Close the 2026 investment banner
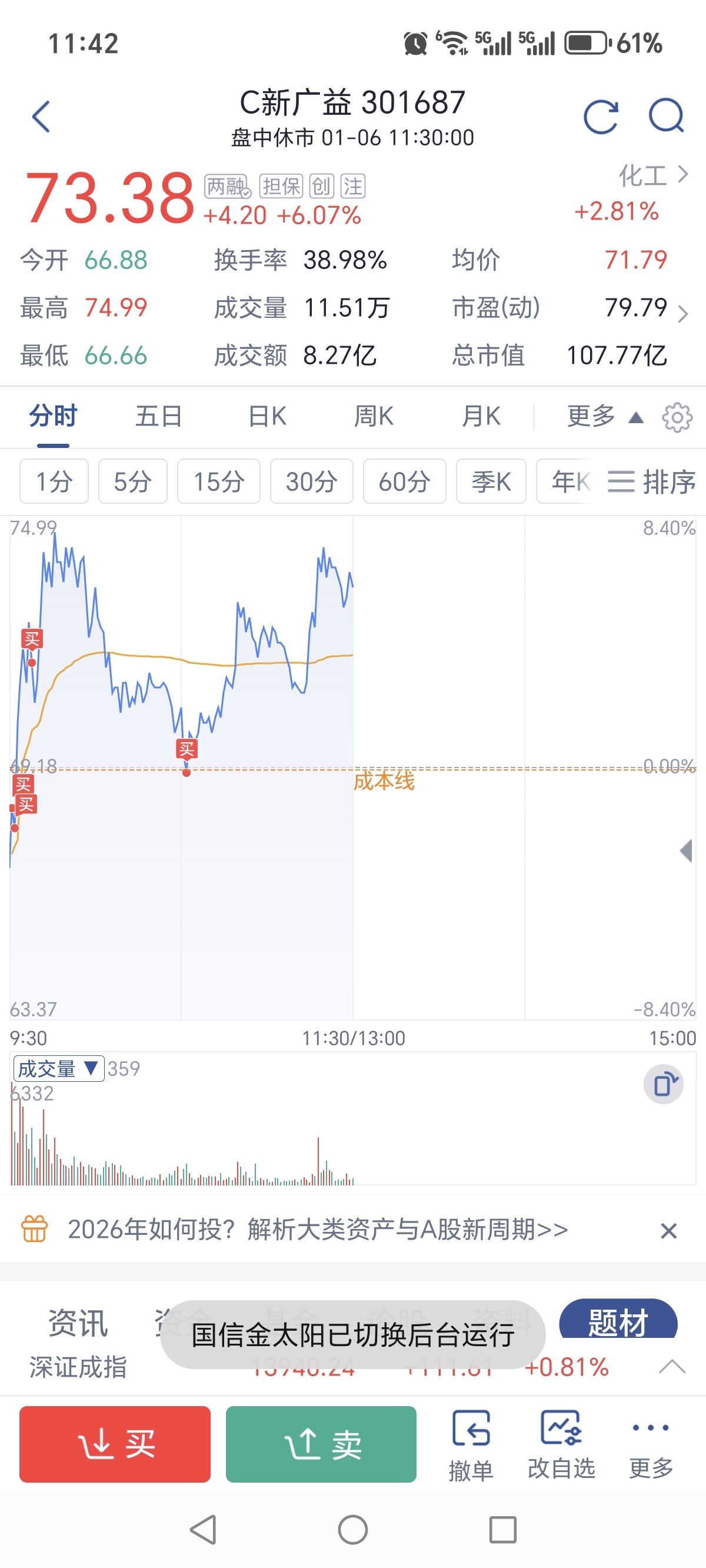Image resolution: width=706 pixels, height=1568 pixels. [x=668, y=1231]
